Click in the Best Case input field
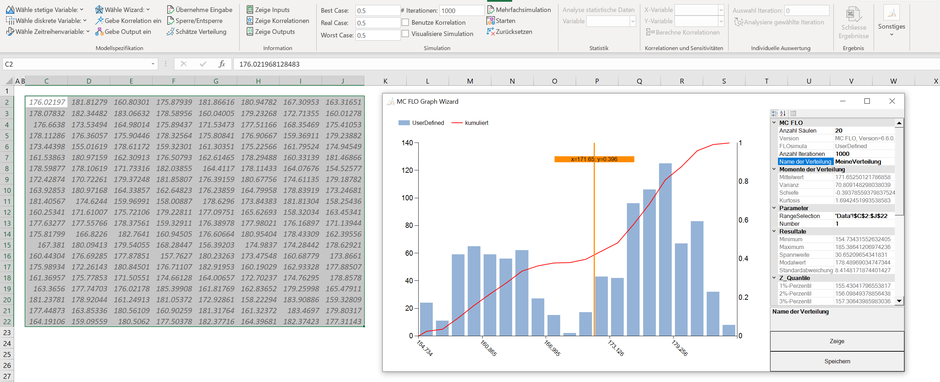 pos(378,11)
